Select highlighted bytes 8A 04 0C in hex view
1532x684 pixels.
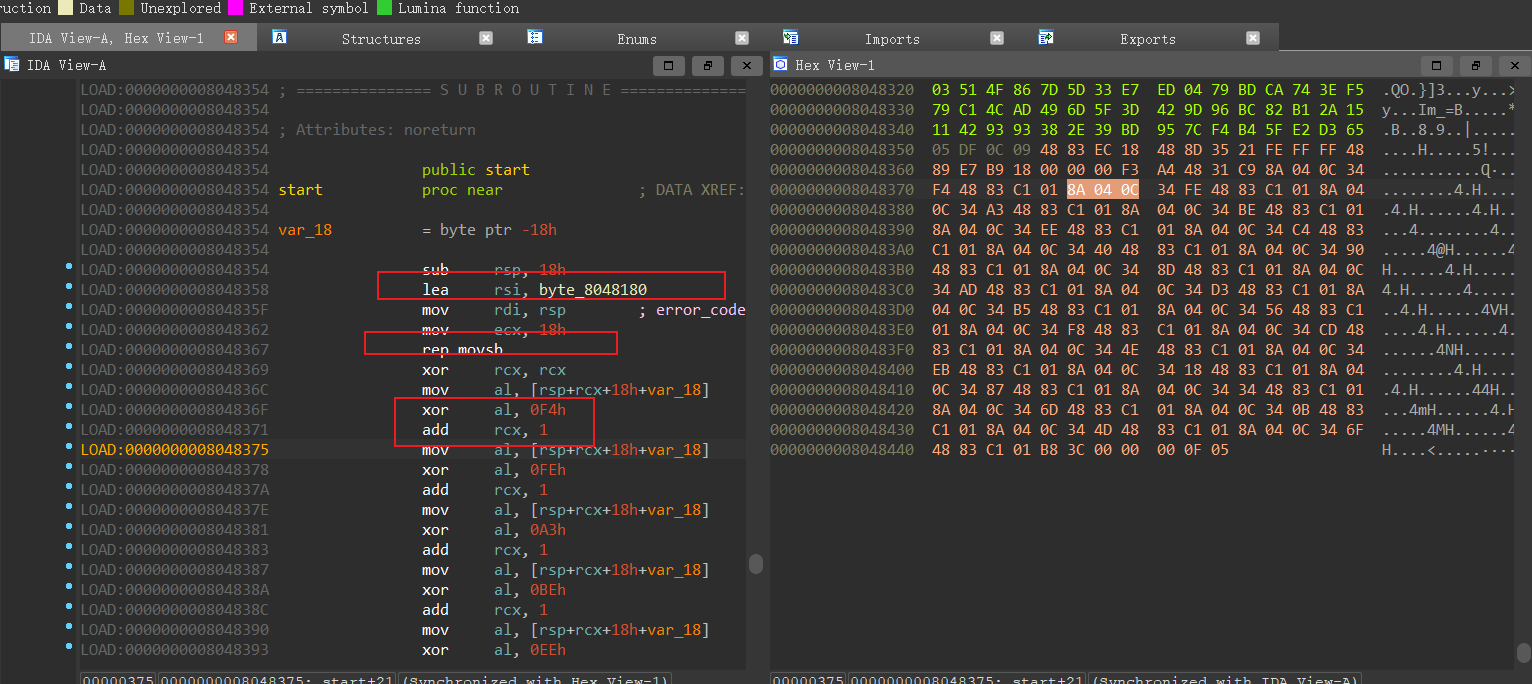pos(1102,190)
